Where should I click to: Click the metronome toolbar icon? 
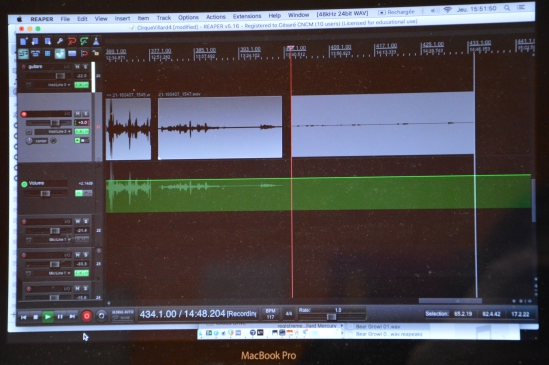coord(96,41)
